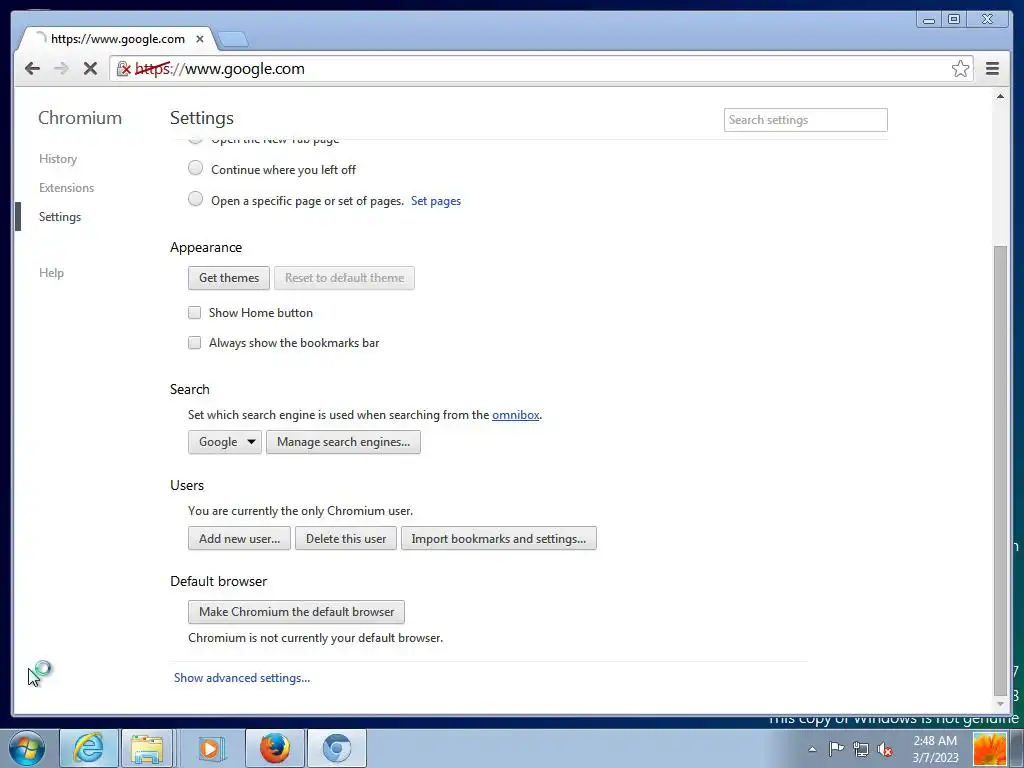Open the Google search engine dropdown
The image size is (1024, 768).
click(225, 442)
